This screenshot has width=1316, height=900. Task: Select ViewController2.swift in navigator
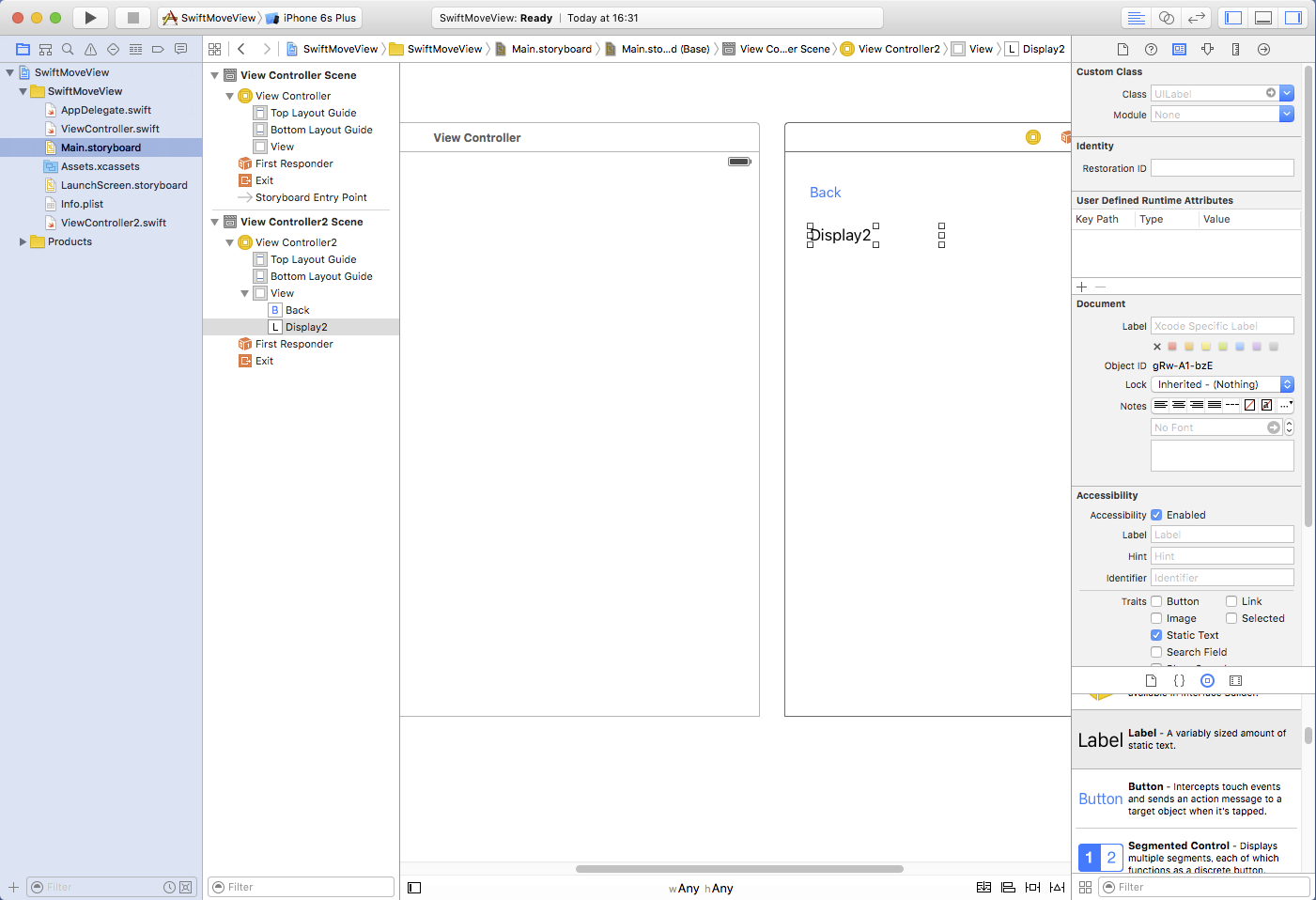tap(113, 223)
